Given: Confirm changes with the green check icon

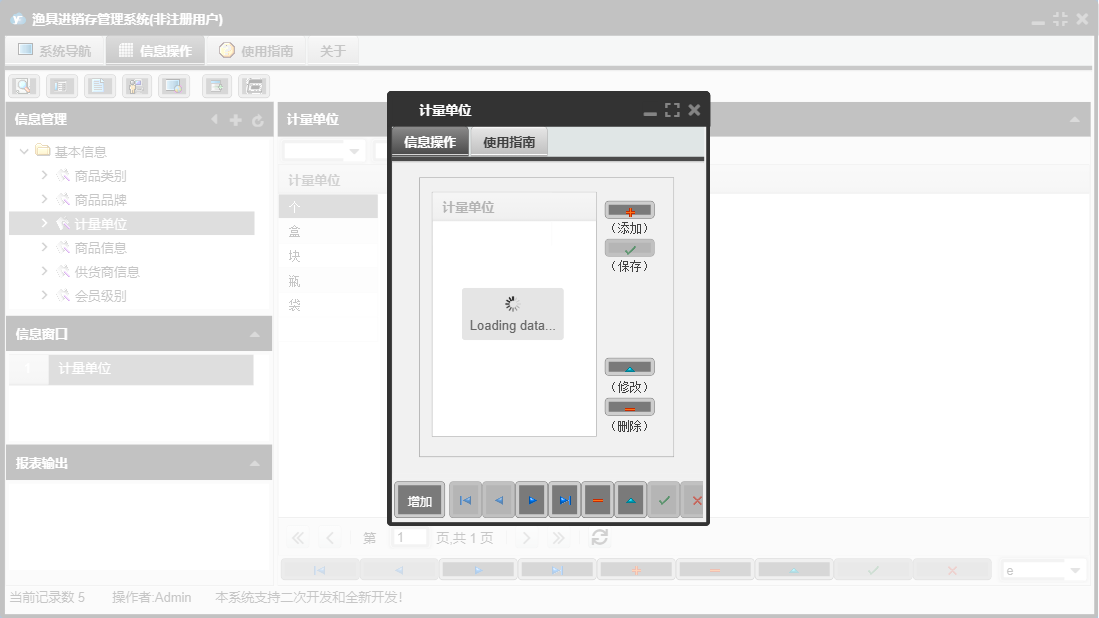Looking at the screenshot, I should click(x=664, y=499).
